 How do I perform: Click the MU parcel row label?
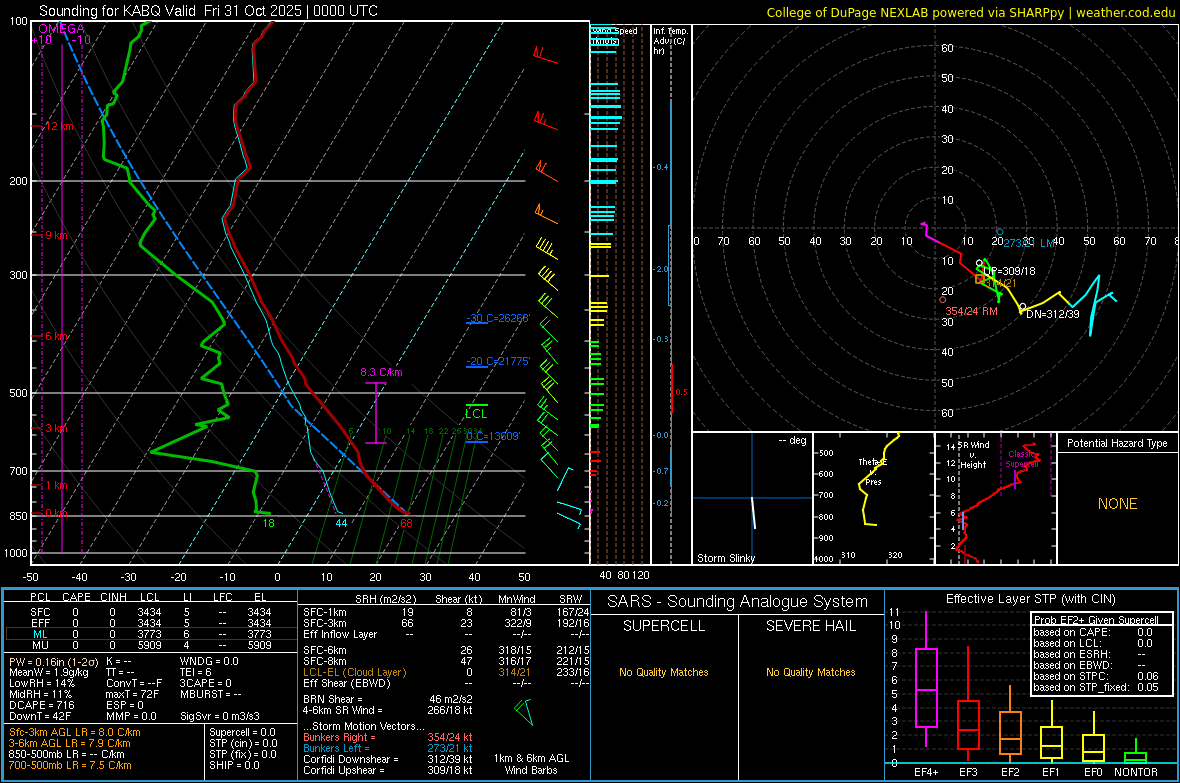(40, 645)
